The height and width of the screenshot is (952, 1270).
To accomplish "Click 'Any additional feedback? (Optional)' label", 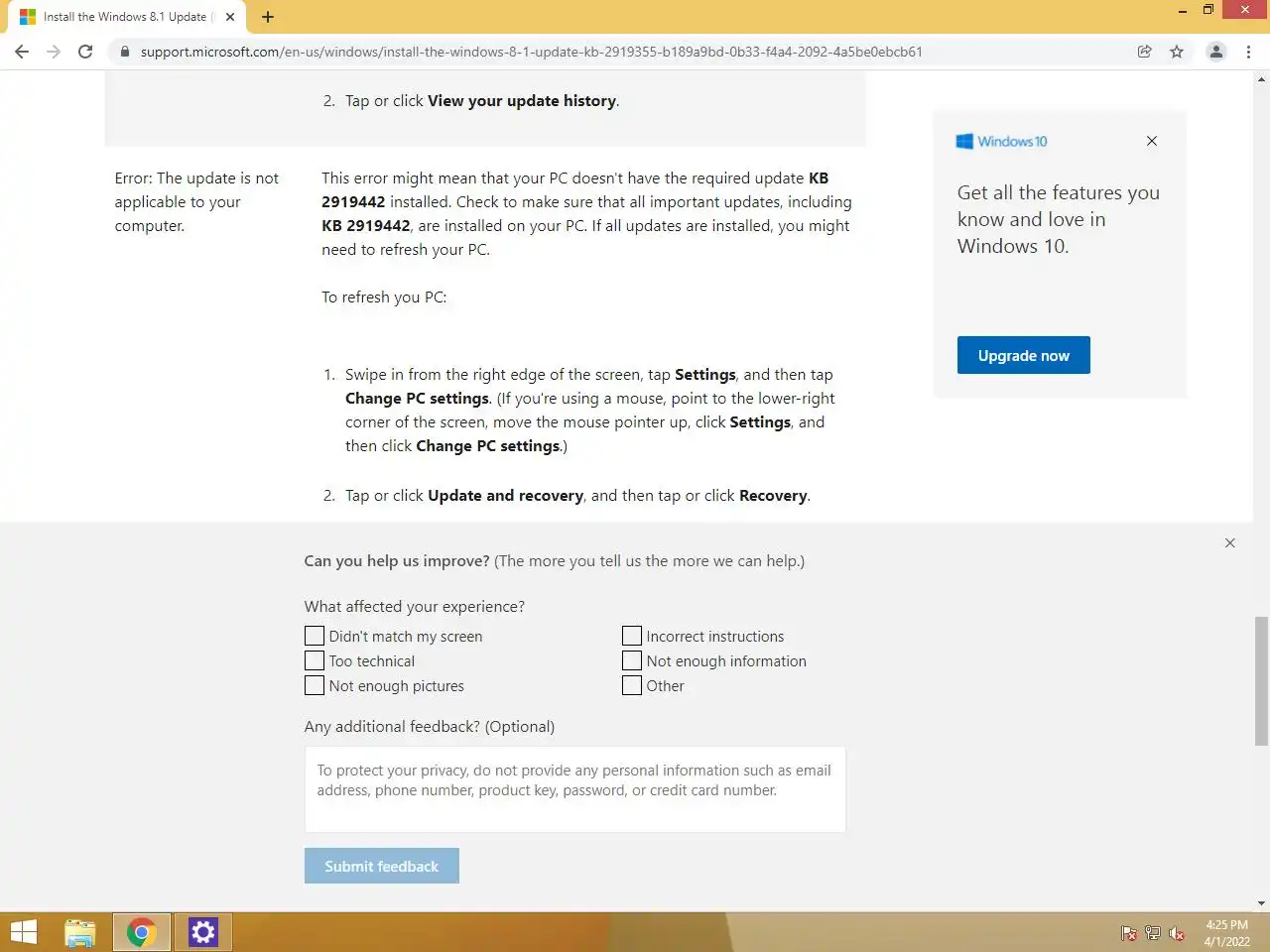I will [x=430, y=726].
